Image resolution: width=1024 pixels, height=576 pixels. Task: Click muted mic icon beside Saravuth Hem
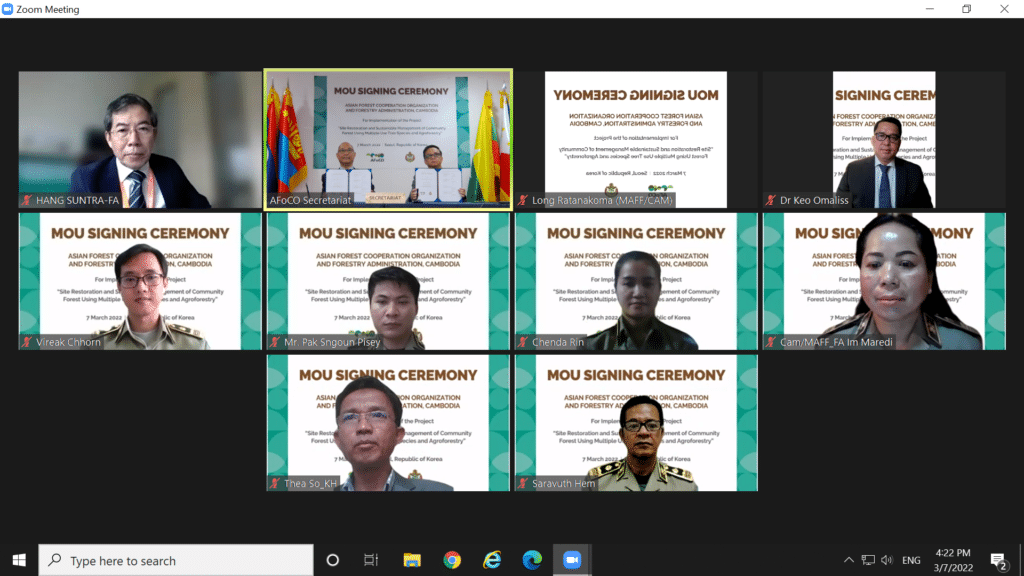tap(523, 484)
